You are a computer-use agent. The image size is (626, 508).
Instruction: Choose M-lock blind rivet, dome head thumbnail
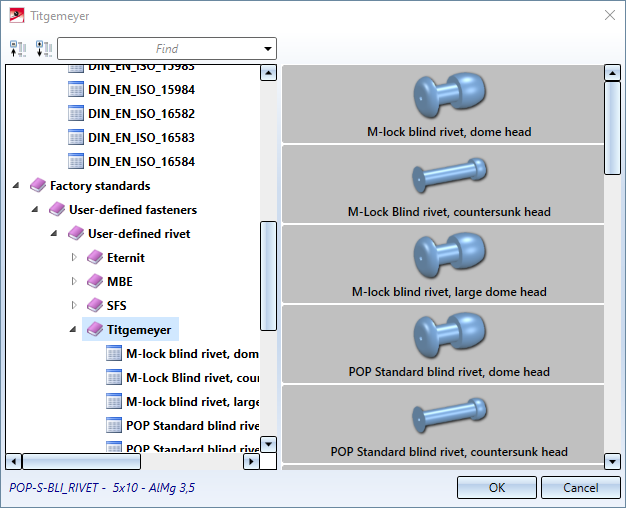(443, 104)
